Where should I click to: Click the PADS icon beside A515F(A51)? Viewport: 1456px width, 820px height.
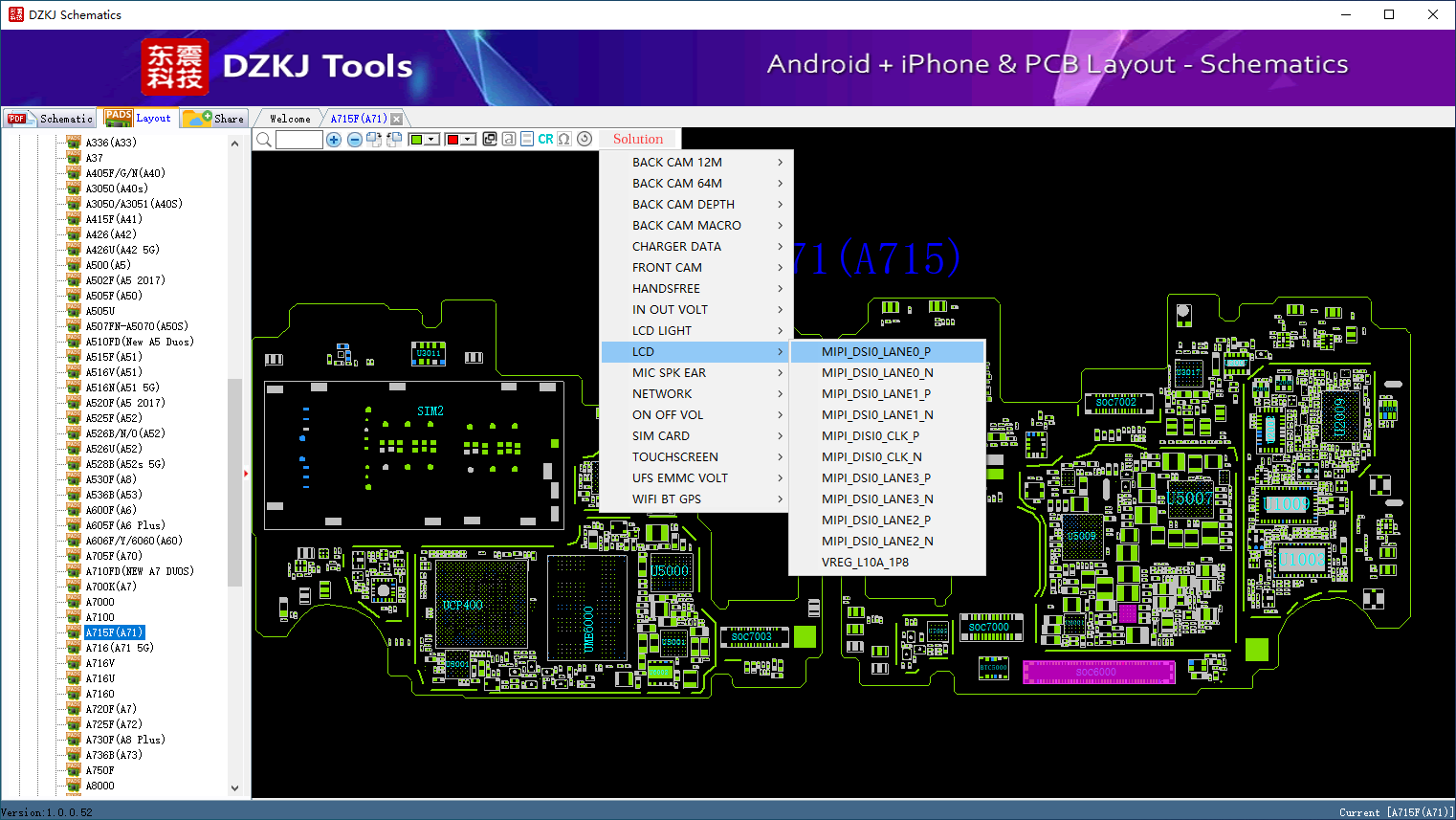tap(74, 357)
